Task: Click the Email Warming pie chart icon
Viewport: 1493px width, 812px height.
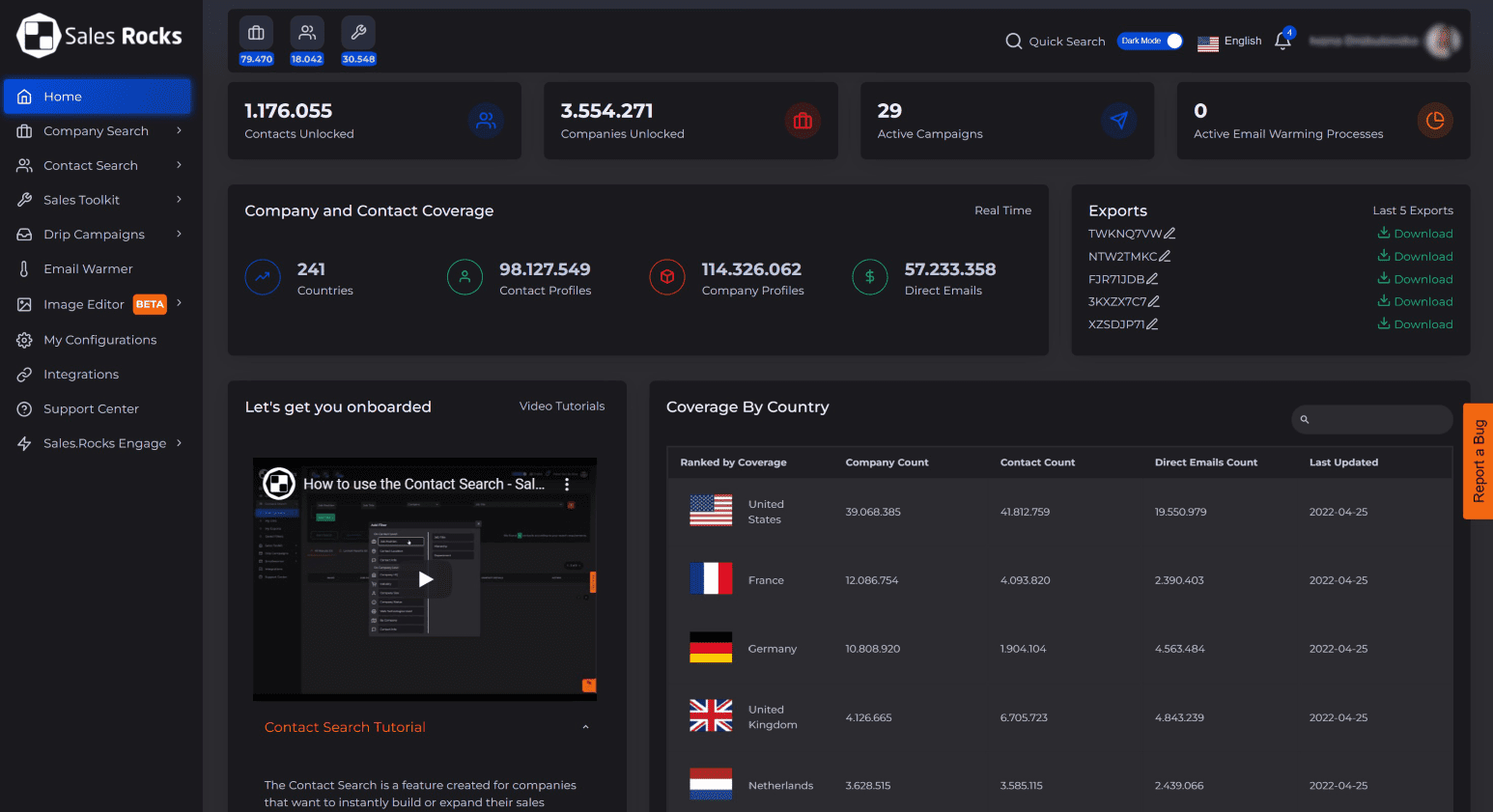Action: 1434,121
